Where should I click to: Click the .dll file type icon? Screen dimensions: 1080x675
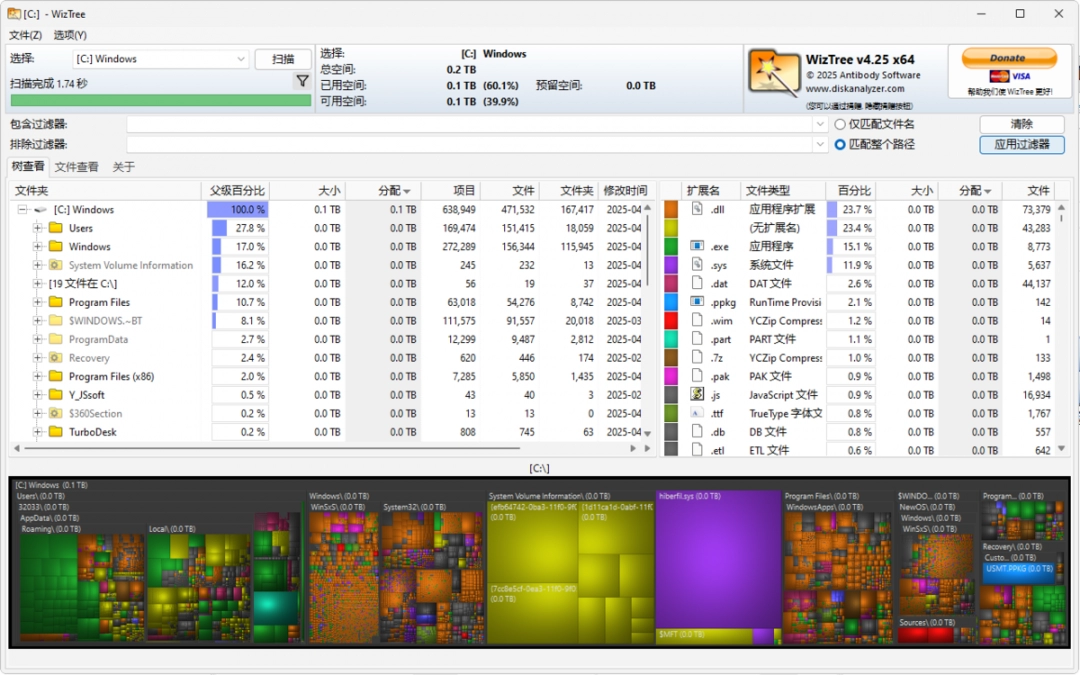click(x=697, y=209)
